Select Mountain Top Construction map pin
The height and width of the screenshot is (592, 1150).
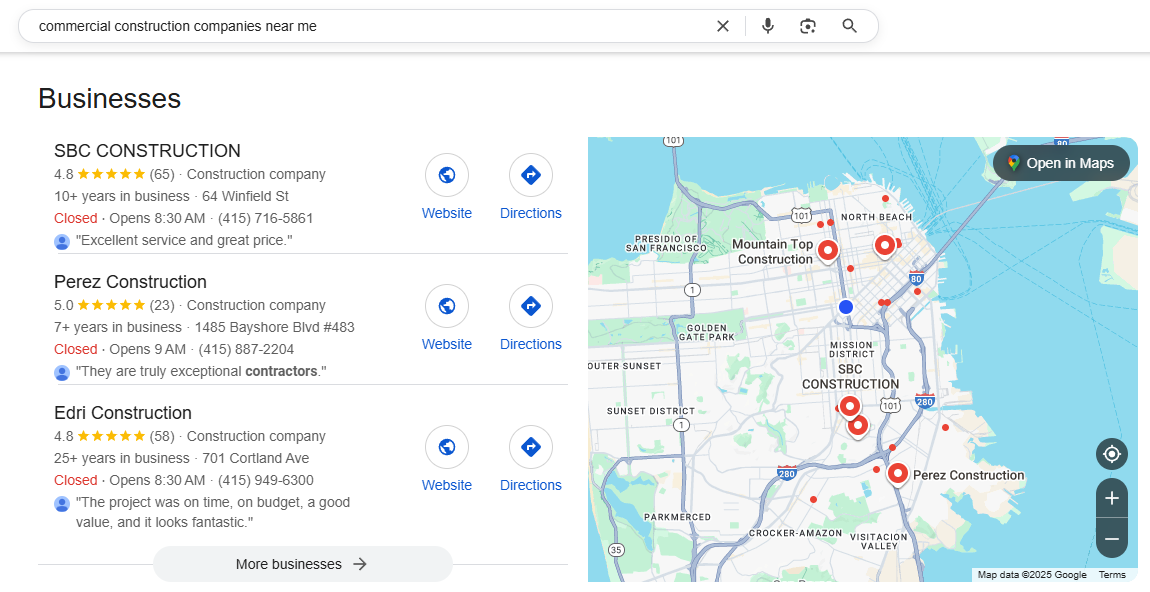pos(827,249)
